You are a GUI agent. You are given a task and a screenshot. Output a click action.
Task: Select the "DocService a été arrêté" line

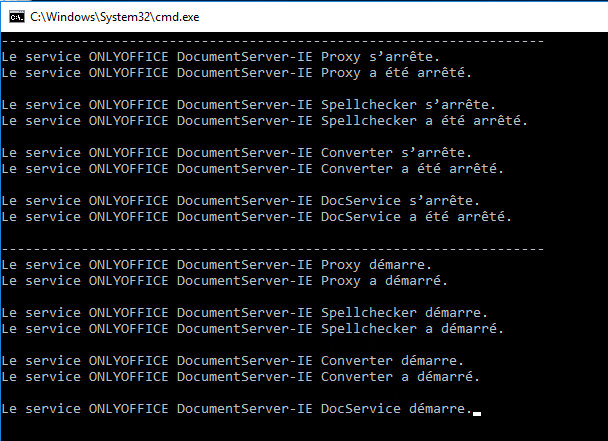click(x=257, y=217)
